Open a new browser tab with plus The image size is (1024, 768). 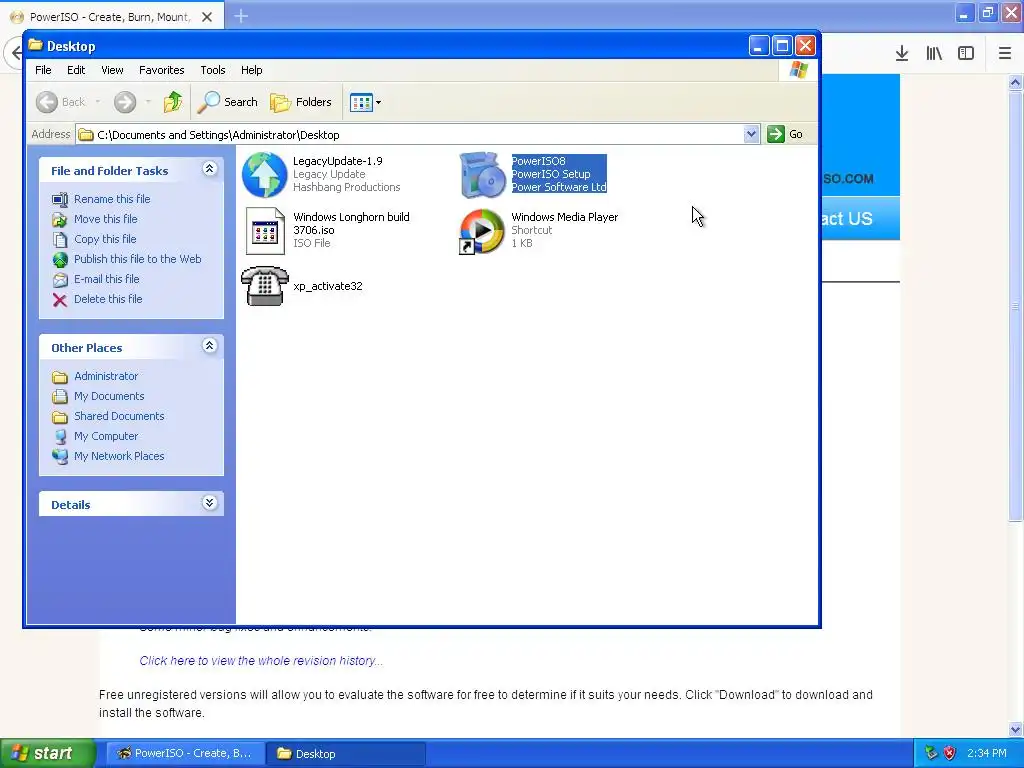click(x=241, y=16)
